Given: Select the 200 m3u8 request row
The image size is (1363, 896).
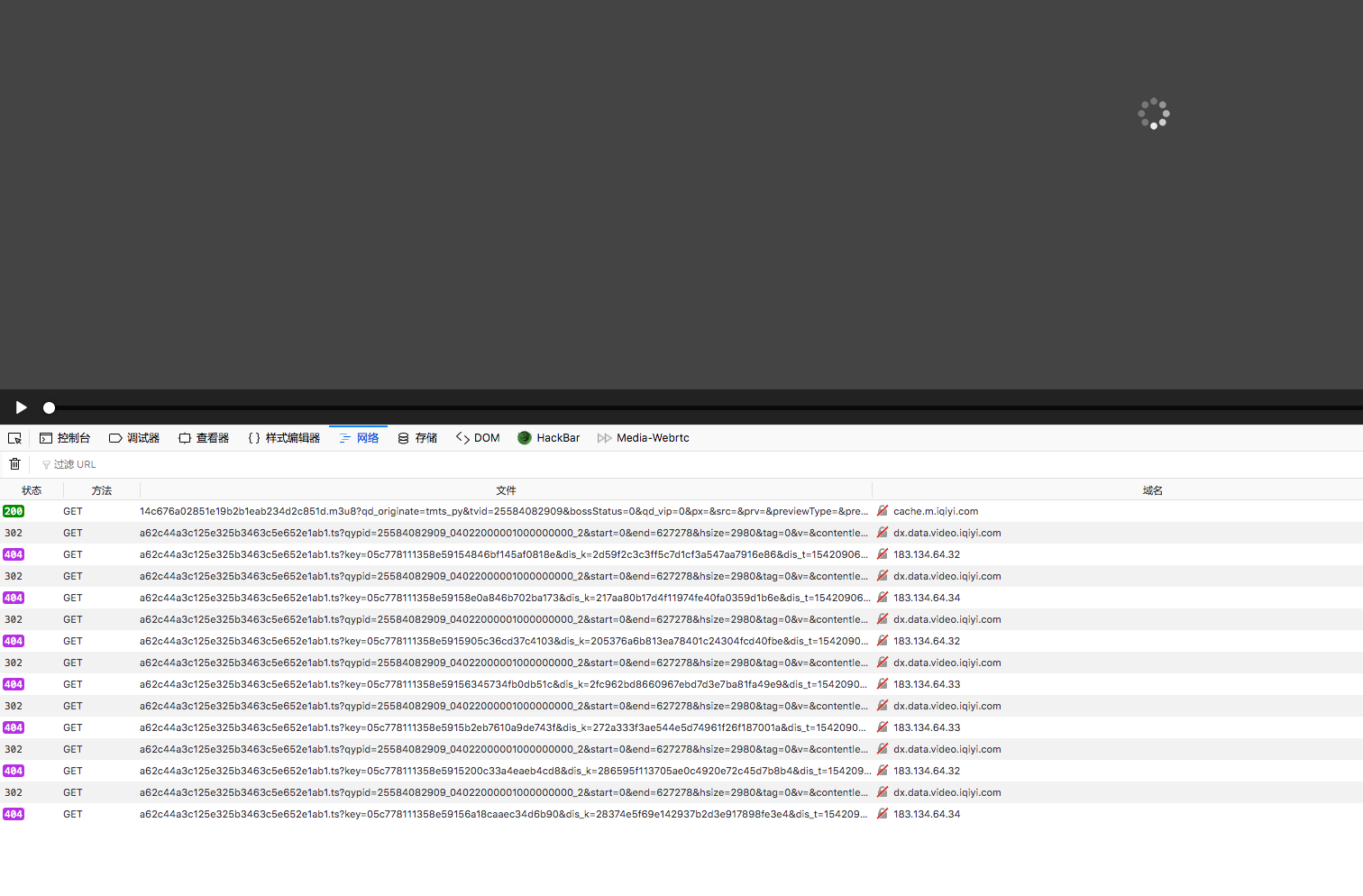Looking at the screenshot, I should pyautogui.click(x=451, y=510).
